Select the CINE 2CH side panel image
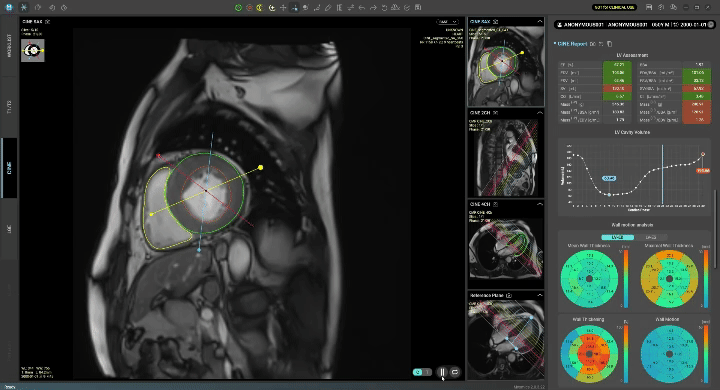This screenshot has width=720, height=390. 506,157
